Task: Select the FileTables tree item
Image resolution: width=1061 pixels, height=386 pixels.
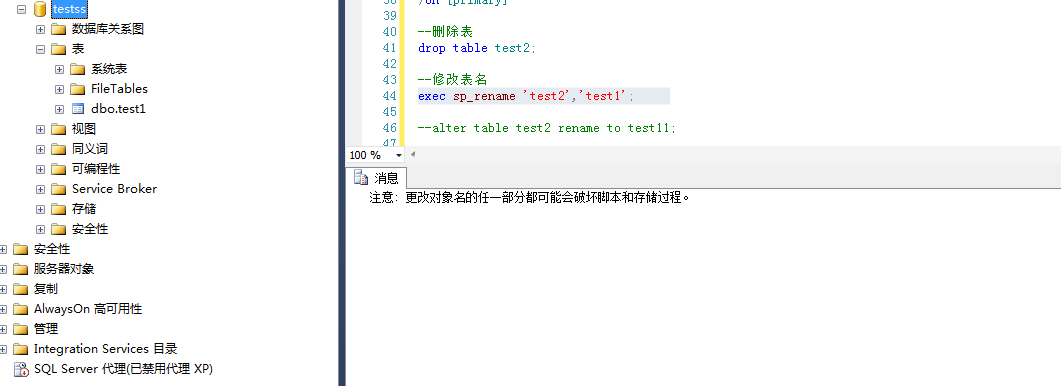Action: pos(119,89)
